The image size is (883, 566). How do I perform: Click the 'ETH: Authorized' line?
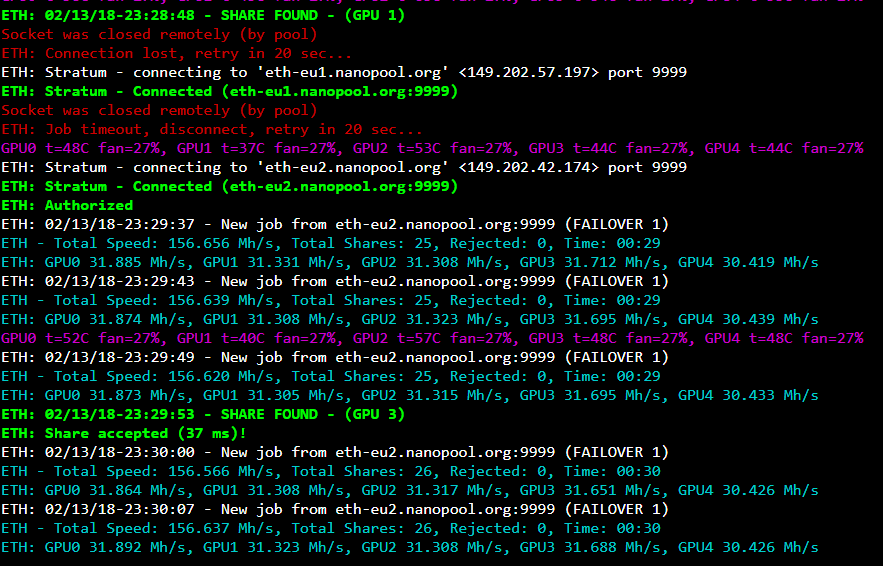[x=67, y=206]
